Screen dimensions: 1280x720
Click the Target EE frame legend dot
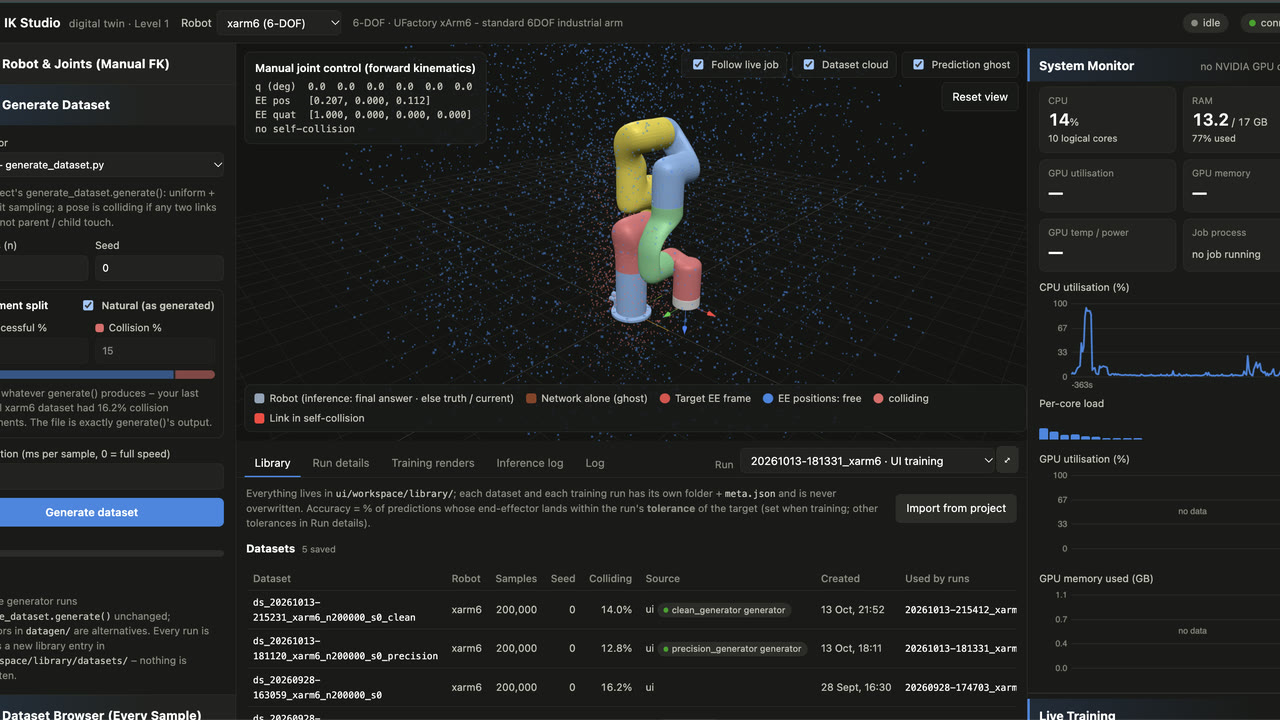pos(665,398)
